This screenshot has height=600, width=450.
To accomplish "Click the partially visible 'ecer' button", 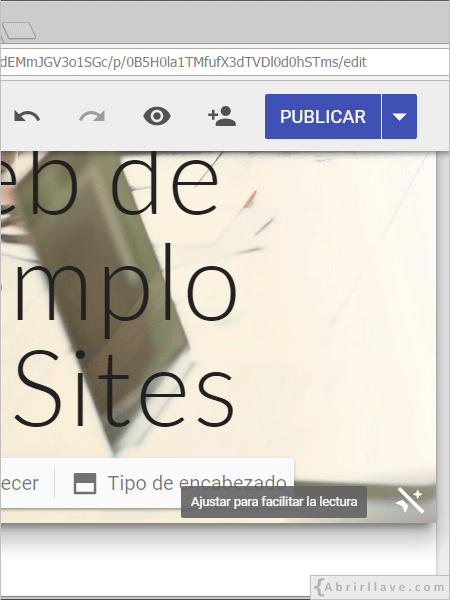I will click(20, 483).
